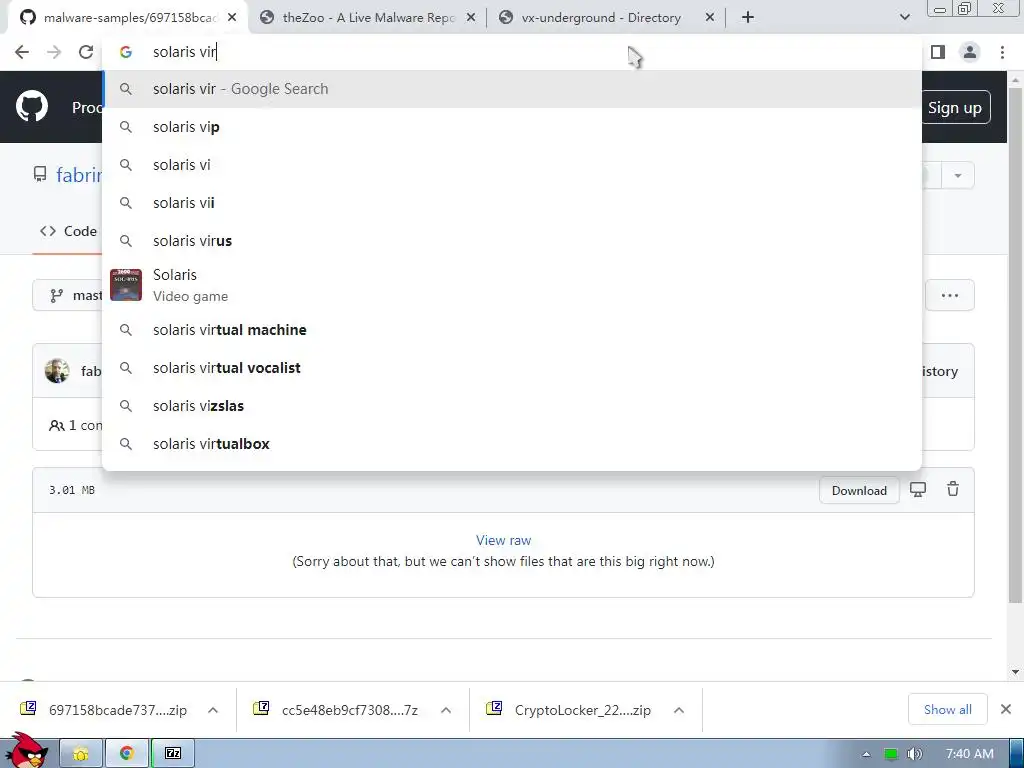Expand the tab search chevron
Viewport: 1024px width, 768px height.
coord(904,18)
